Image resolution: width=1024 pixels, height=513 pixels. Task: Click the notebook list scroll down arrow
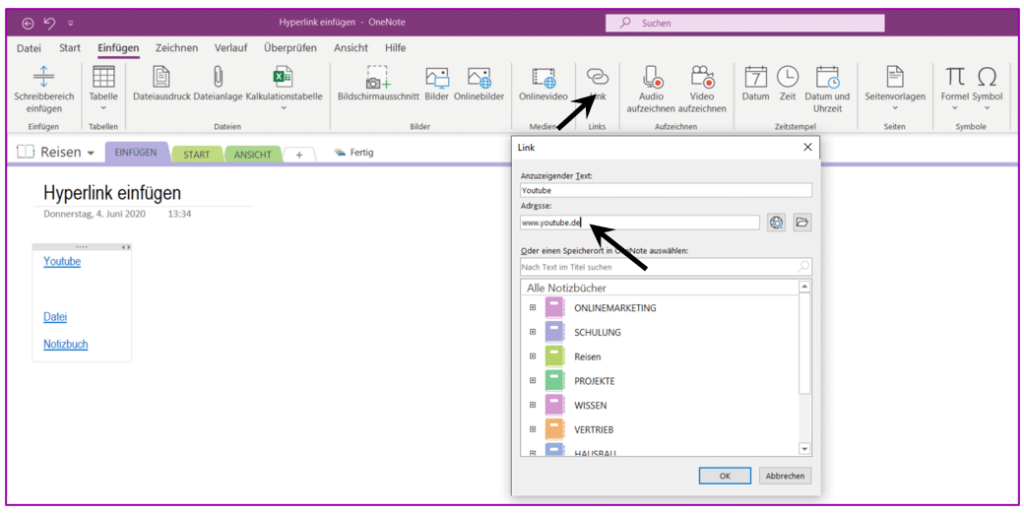point(805,449)
